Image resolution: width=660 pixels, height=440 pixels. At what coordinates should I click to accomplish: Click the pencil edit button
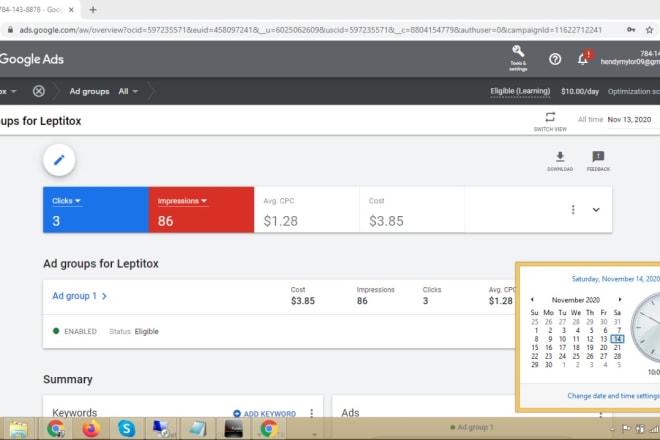59,160
